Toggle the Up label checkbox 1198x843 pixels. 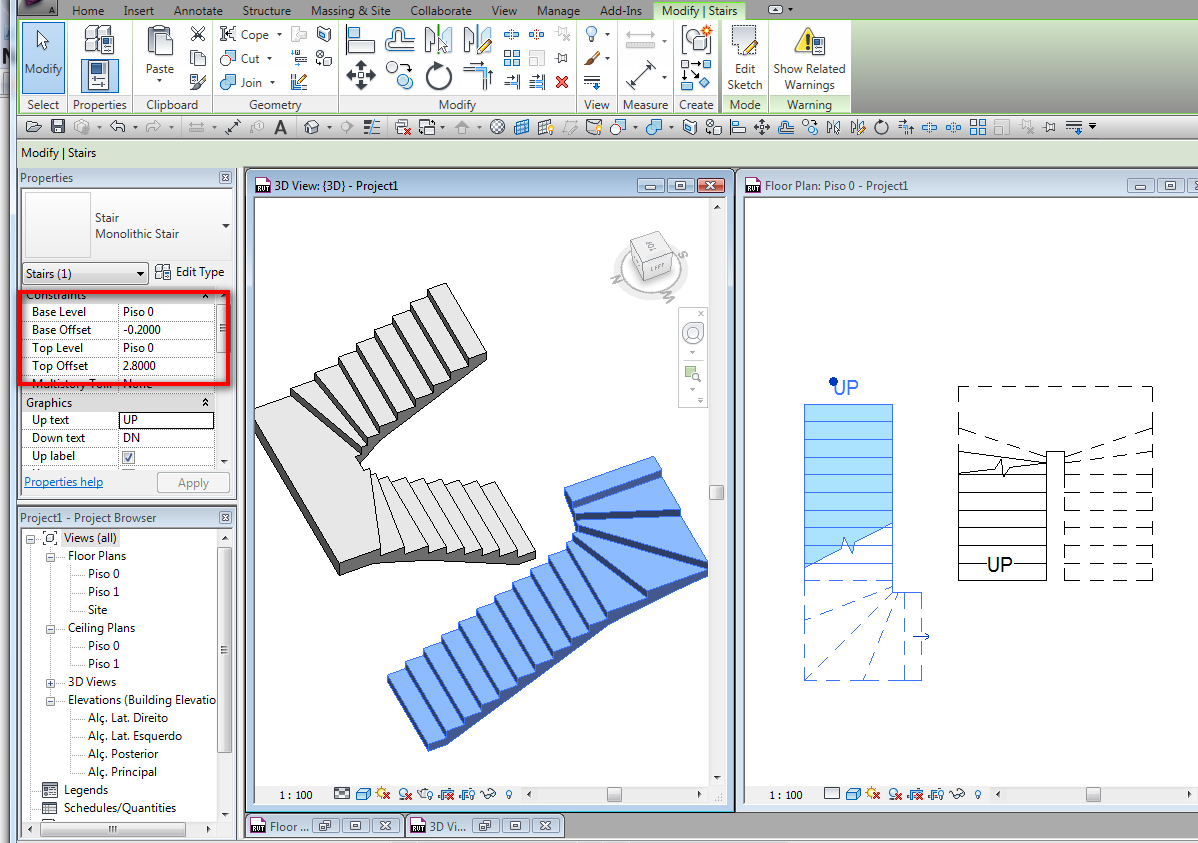(128, 457)
